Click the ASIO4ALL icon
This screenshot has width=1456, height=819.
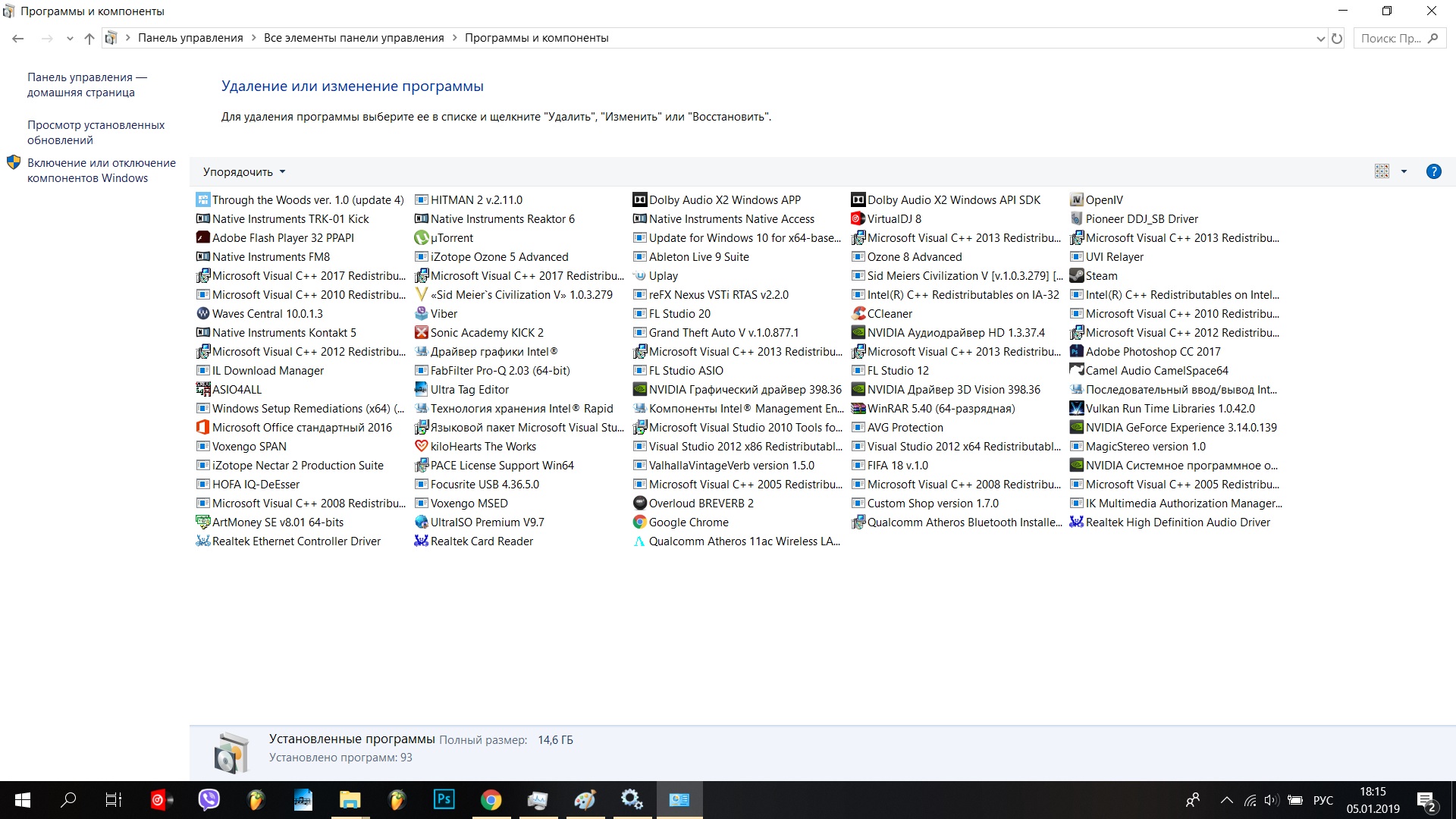pos(203,390)
